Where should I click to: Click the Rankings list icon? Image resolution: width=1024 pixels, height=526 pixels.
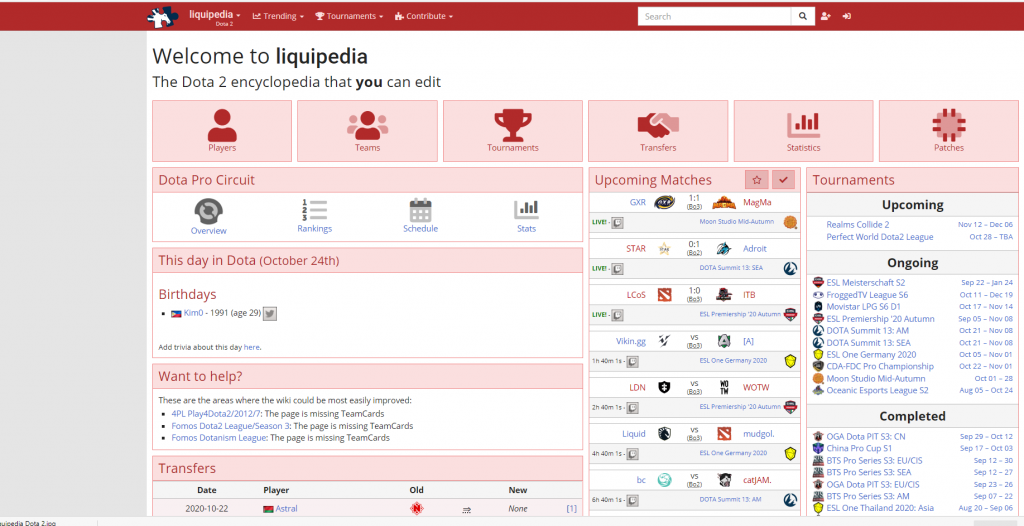[x=314, y=210]
